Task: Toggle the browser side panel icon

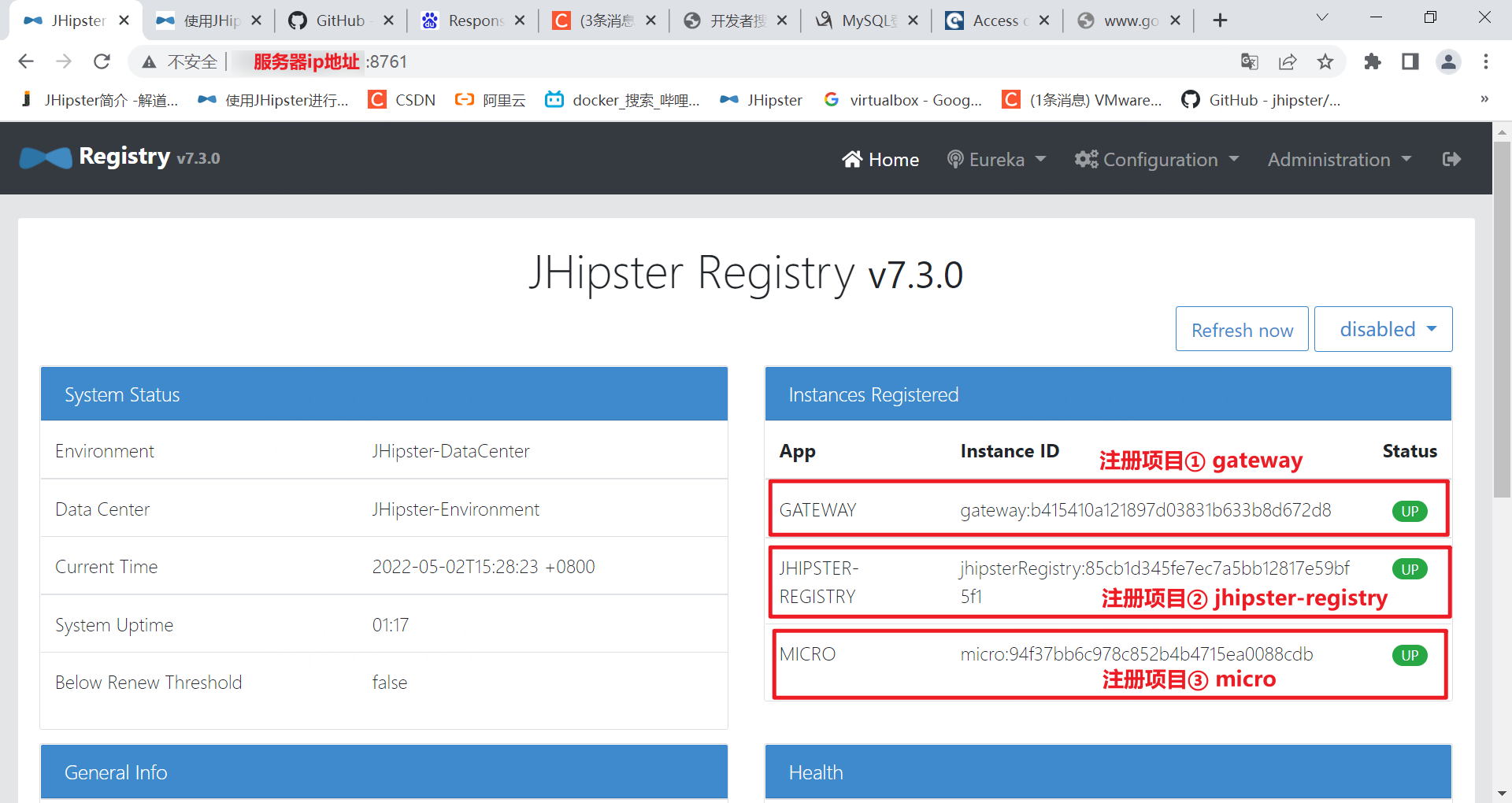Action: (1410, 61)
